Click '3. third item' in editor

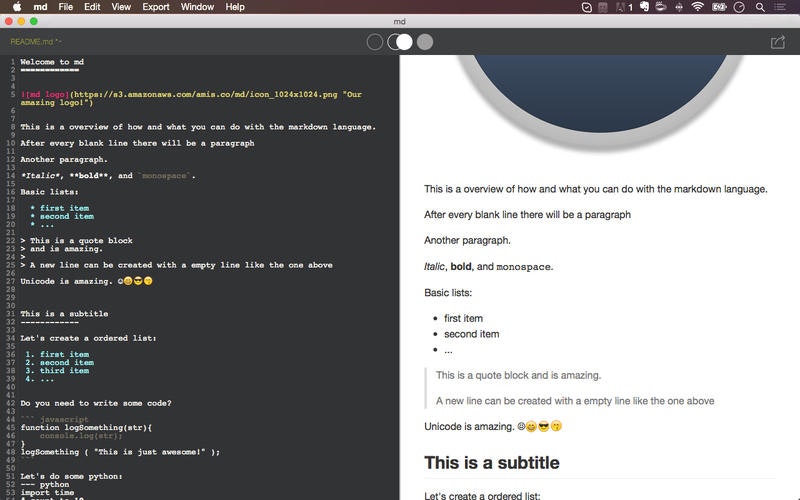pos(57,370)
